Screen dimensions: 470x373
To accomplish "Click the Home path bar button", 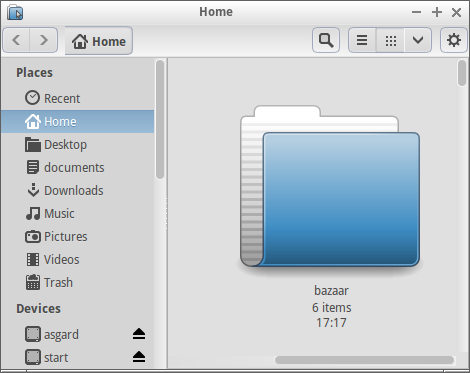I will coord(99,41).
